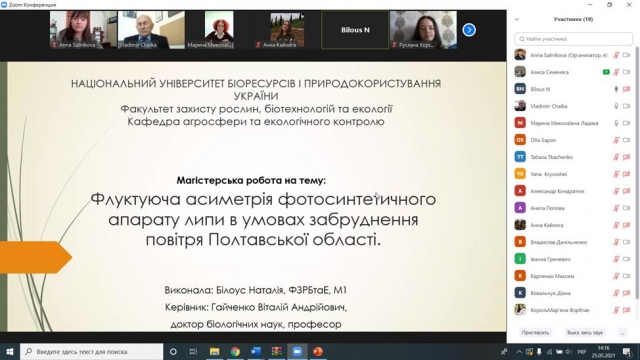Click the Выкл. весь звук button

click(x=584, y=333)
